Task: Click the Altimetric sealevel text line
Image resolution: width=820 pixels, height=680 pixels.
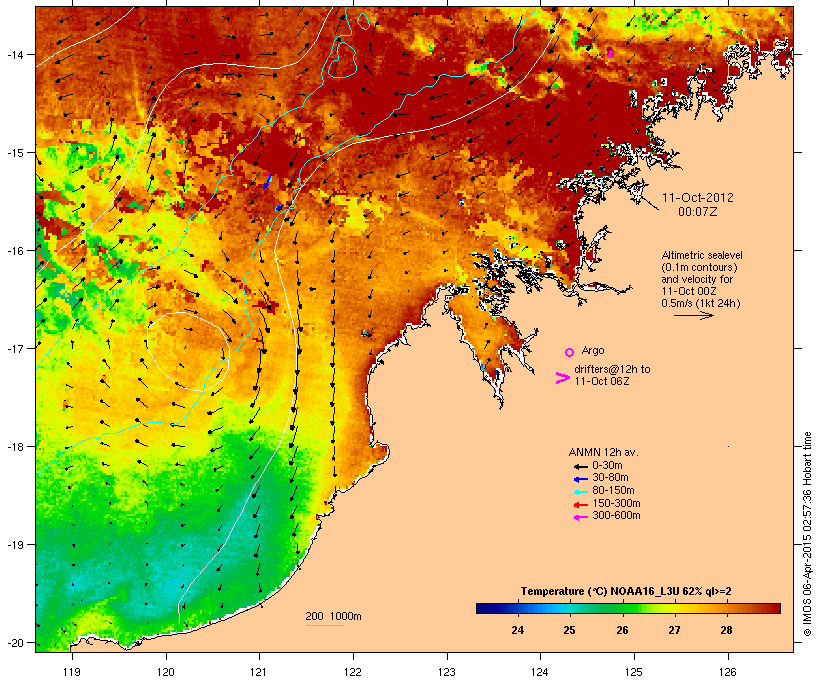Action: 702,255
